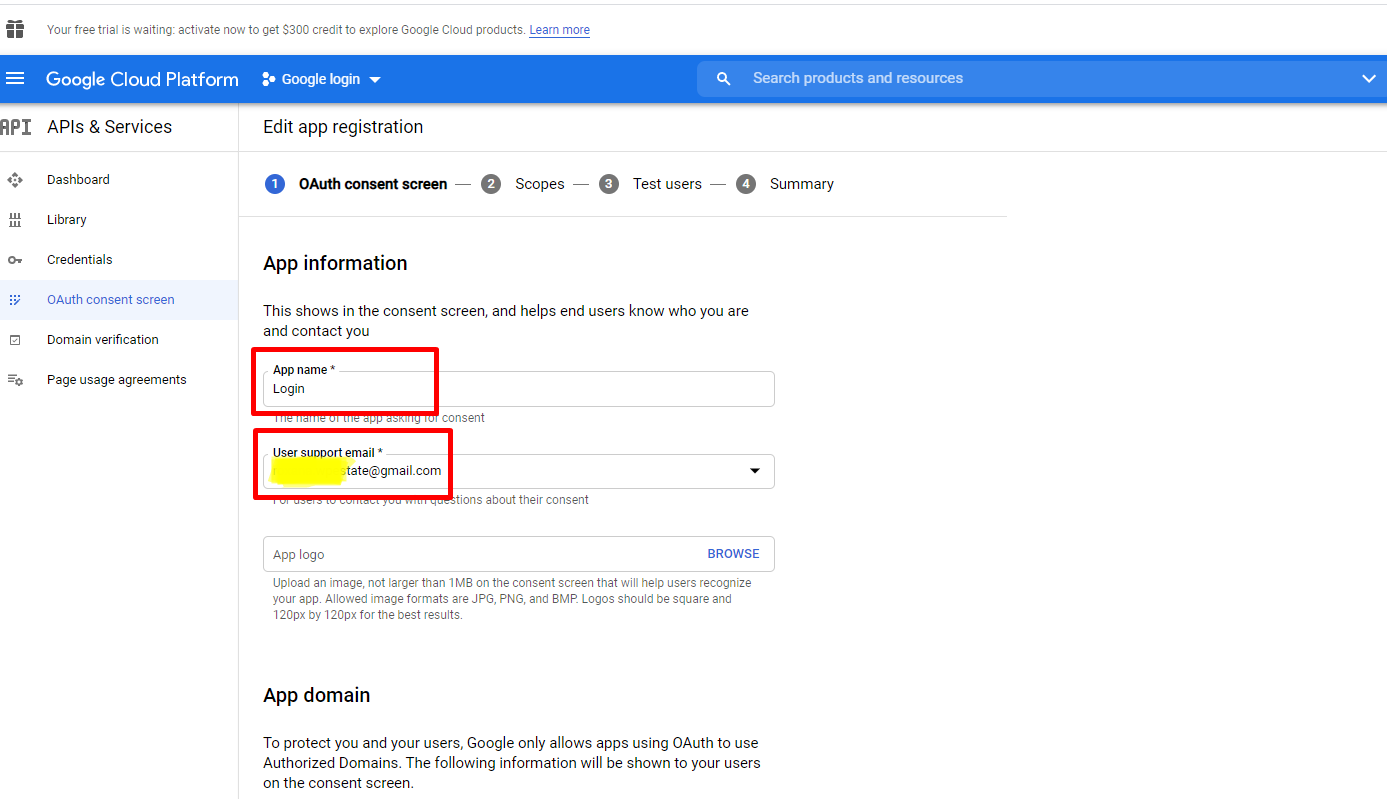1387x799 pixels.
Task: Open Library in the sidebar
Action: point(67,220)
